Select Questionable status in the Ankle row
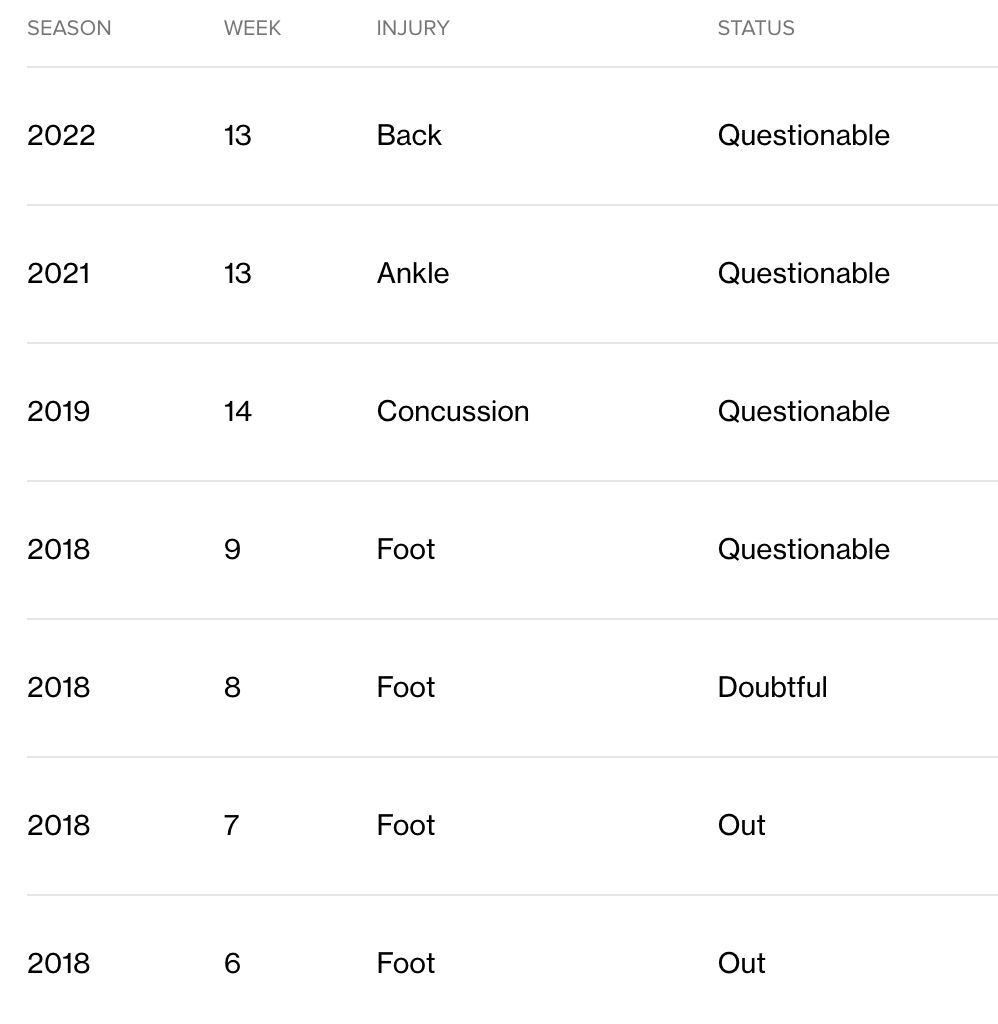 (803, 273)
